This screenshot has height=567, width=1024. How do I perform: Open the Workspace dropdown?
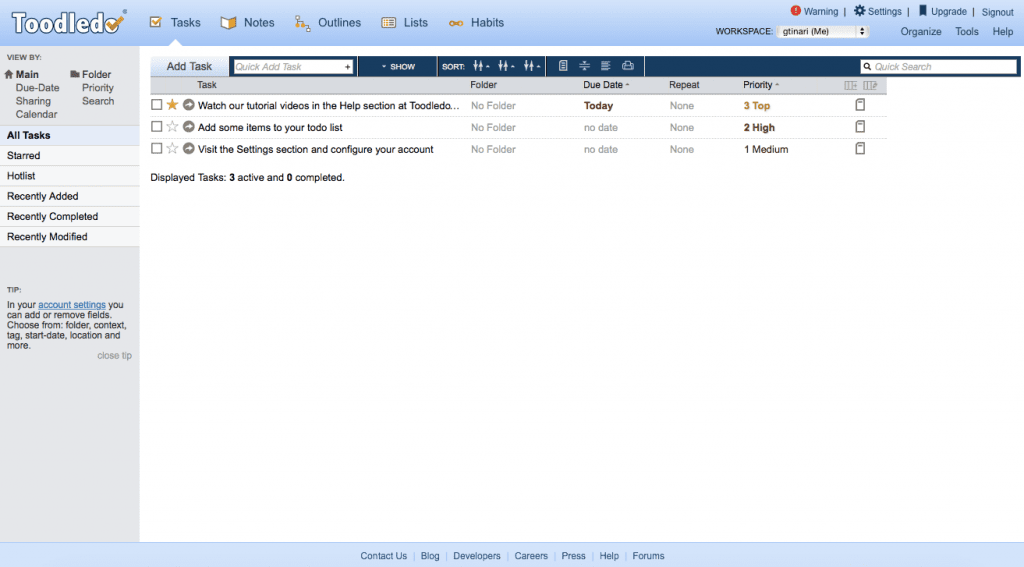point(822,31)
